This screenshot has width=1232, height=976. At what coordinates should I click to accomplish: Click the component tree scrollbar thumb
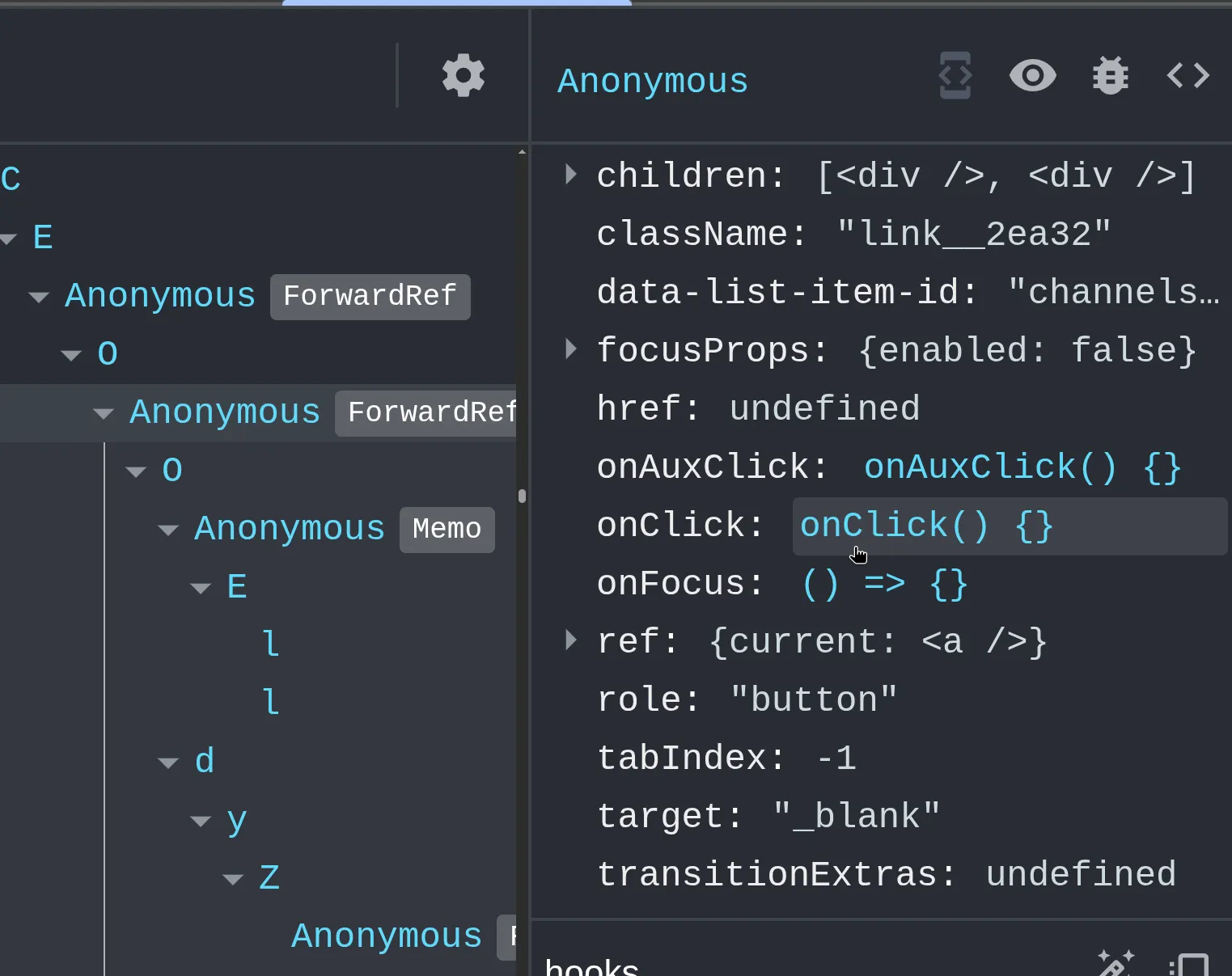[x=522, y=496]
